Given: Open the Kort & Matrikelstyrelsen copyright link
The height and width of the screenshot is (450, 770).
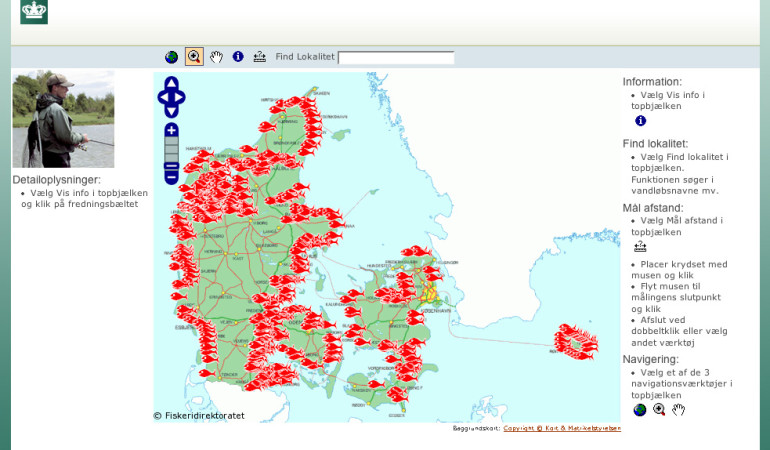Looking at the screenshot, I should [x=561, y=428].
